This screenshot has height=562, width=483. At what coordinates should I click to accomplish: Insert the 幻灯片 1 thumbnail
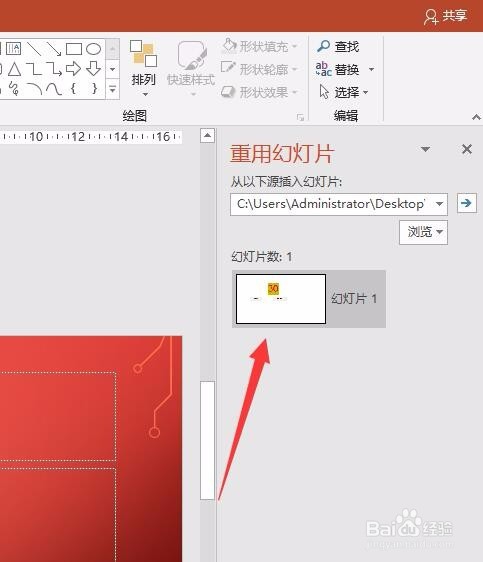281,299
